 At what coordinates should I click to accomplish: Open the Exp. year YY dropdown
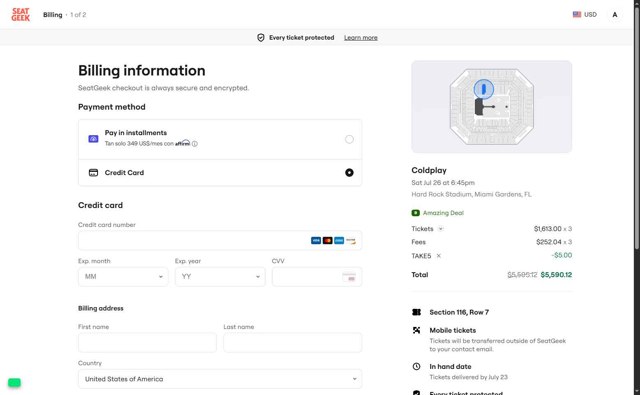pos(220,277)
